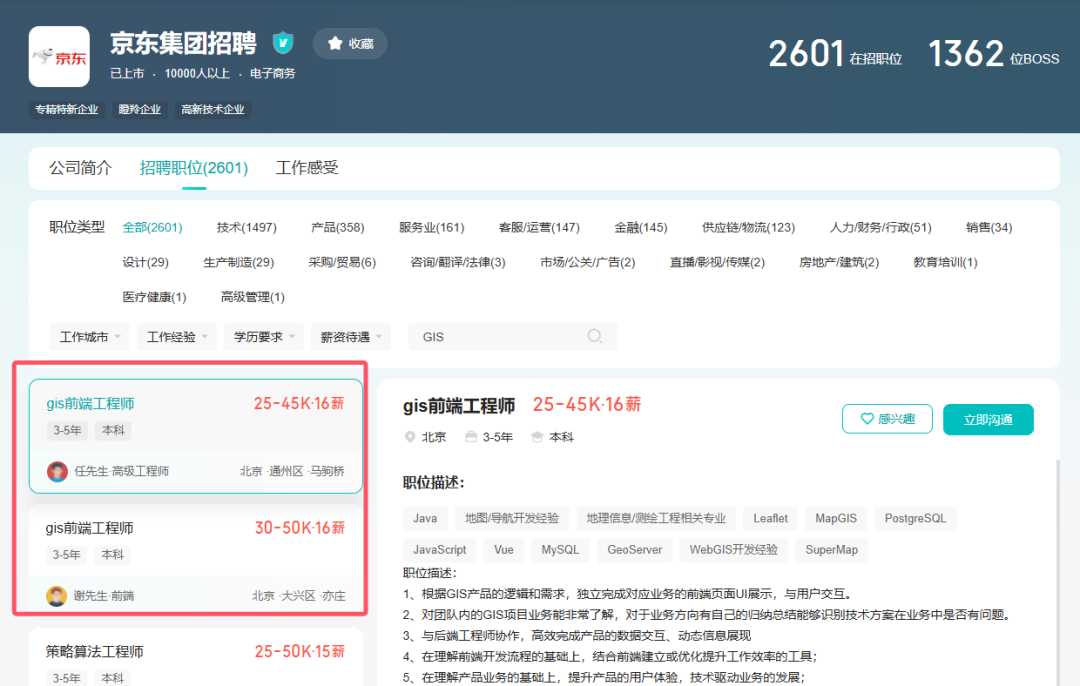Click the MapGIS skill tag
Screen dimensions: 1080x686
pos(836,519)
